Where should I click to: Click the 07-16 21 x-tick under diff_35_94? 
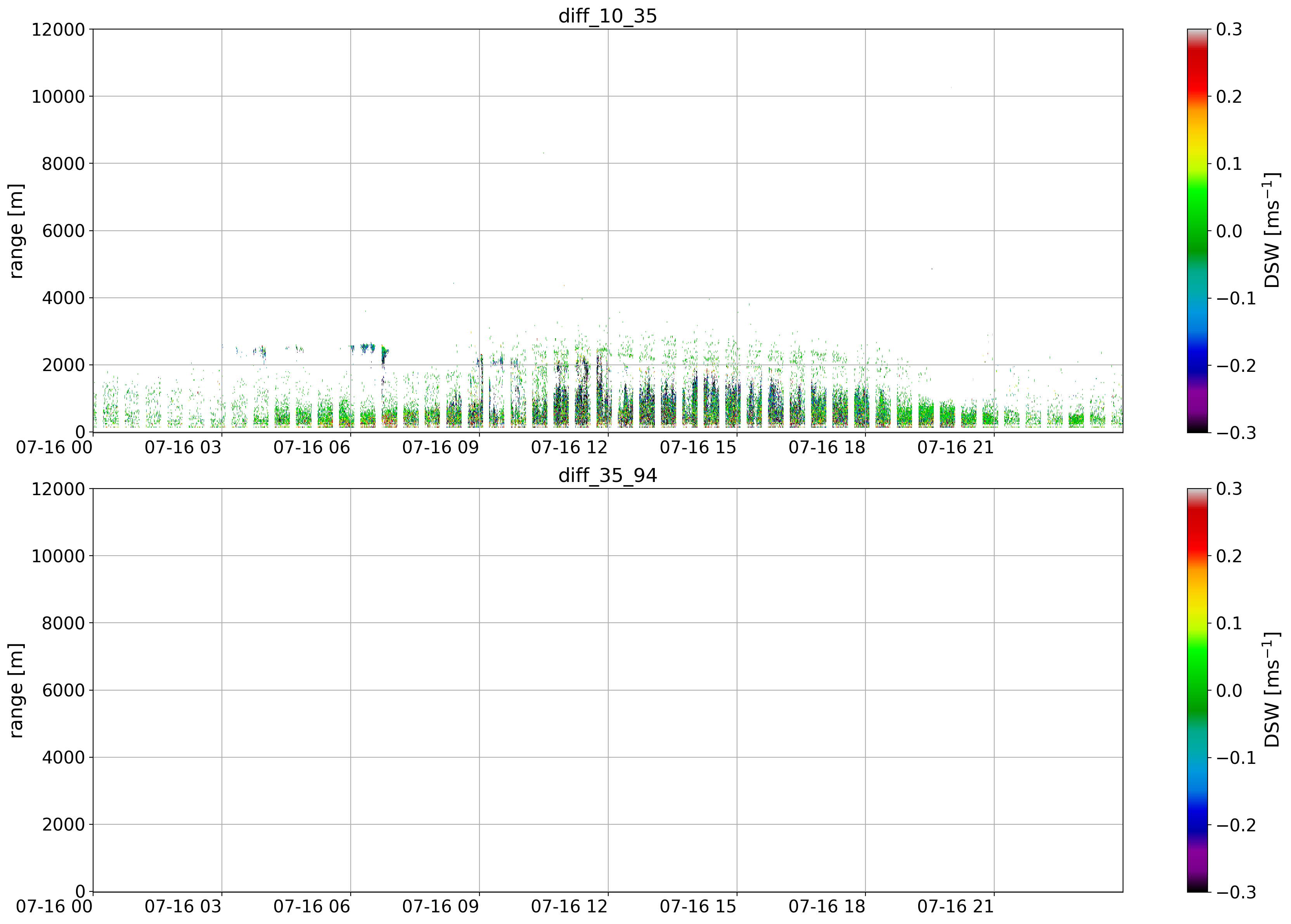[x=955, y=907]
